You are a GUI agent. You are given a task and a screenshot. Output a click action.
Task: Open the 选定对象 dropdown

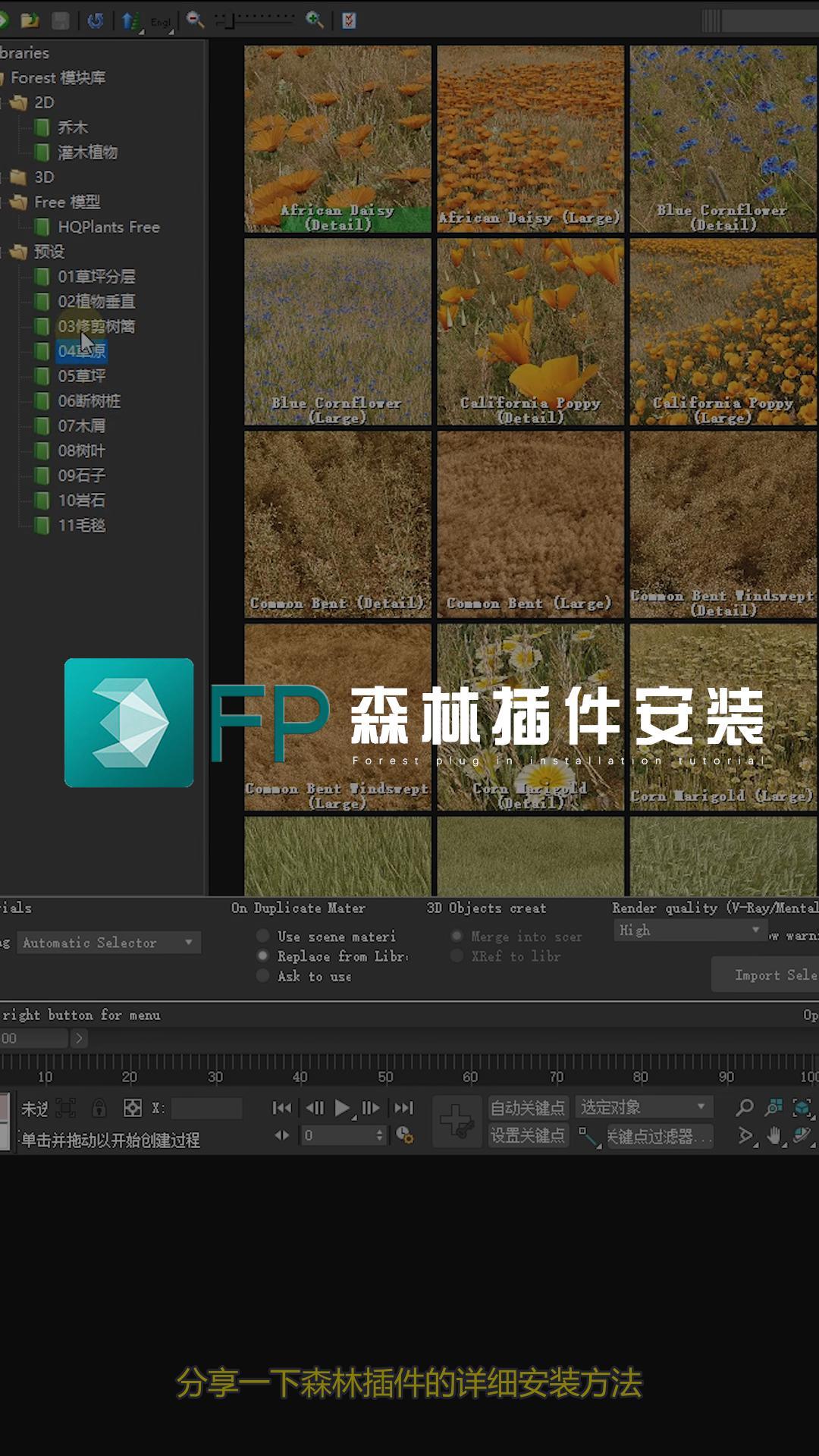(644, 1107)
